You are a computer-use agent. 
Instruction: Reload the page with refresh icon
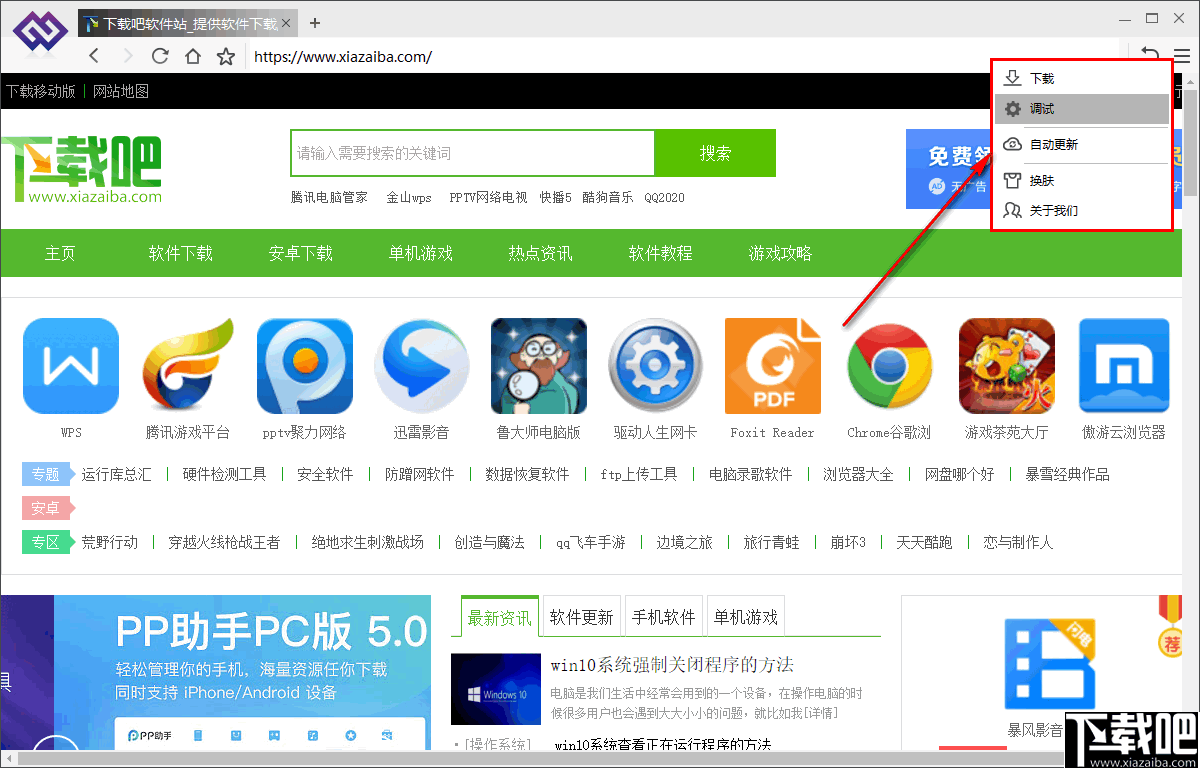(x=160, y=56)
